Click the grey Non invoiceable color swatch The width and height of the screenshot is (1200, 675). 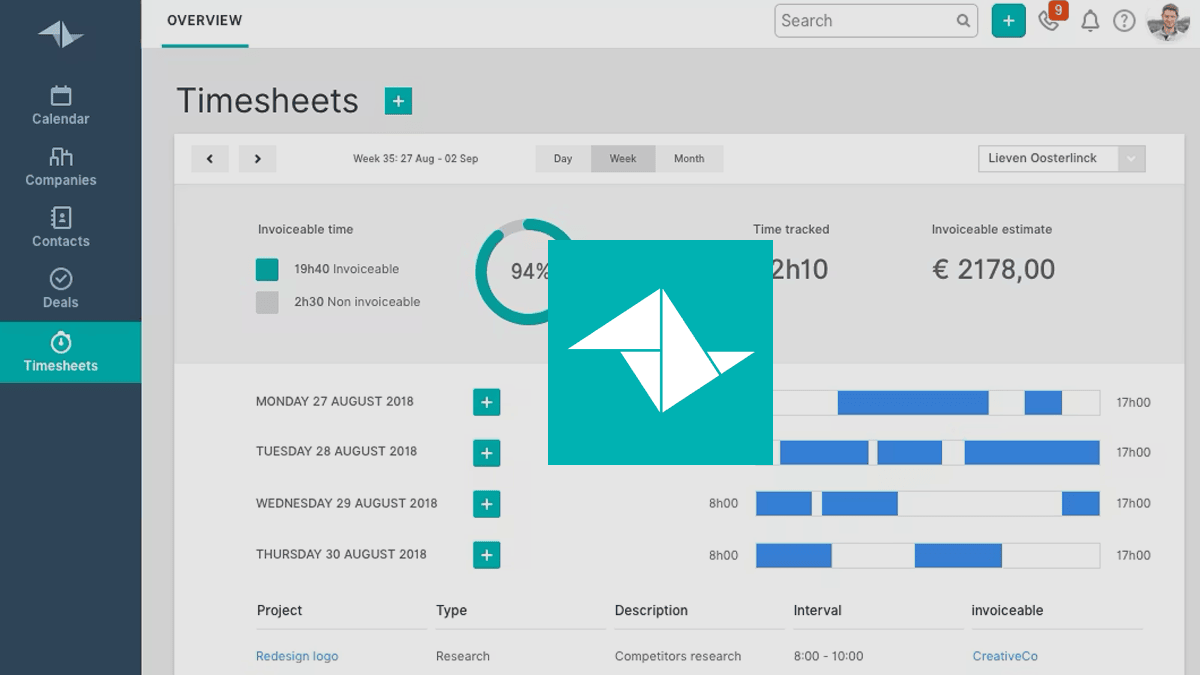(267, 302)
